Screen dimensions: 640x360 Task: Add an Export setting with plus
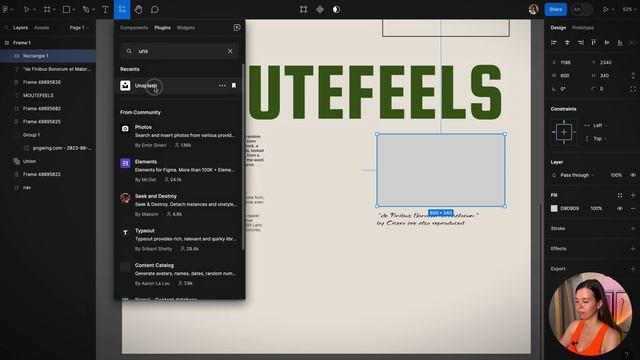click(x=633, y=269)
